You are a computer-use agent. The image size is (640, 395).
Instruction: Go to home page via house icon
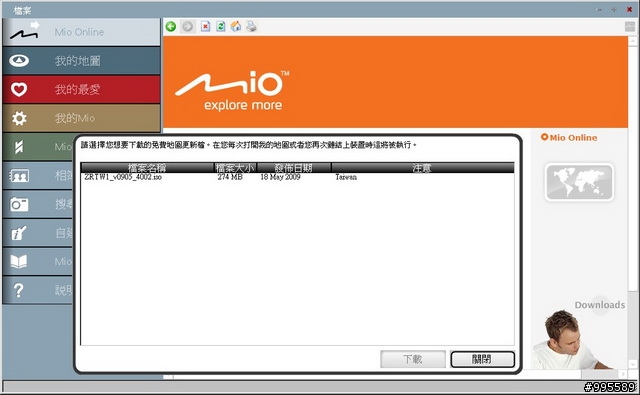236,27
